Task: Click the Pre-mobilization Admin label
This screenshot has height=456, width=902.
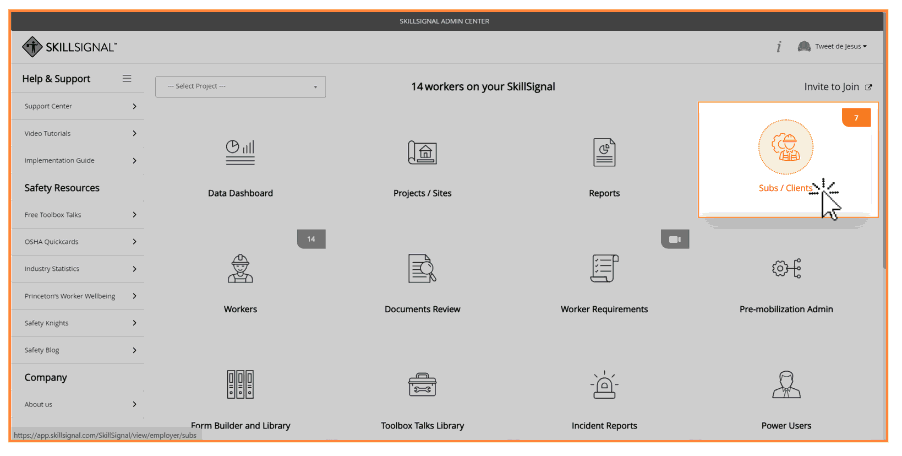Action: pyautogui.click(x=786, y=309)
